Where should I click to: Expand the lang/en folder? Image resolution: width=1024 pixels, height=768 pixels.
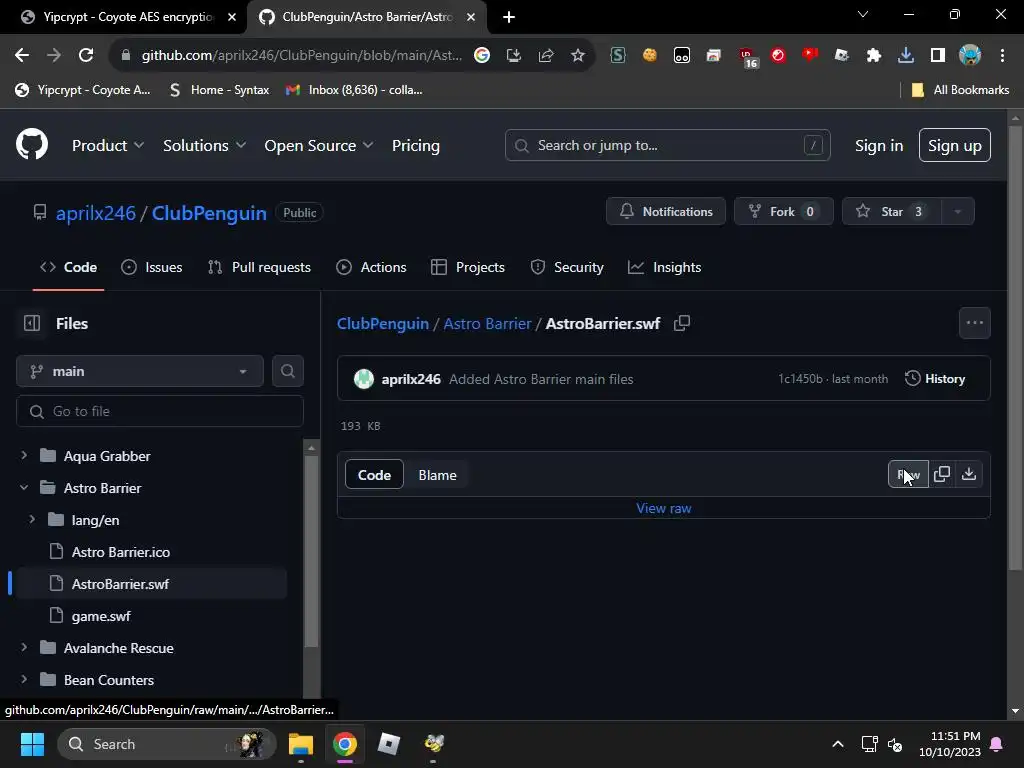coord(32,519)
